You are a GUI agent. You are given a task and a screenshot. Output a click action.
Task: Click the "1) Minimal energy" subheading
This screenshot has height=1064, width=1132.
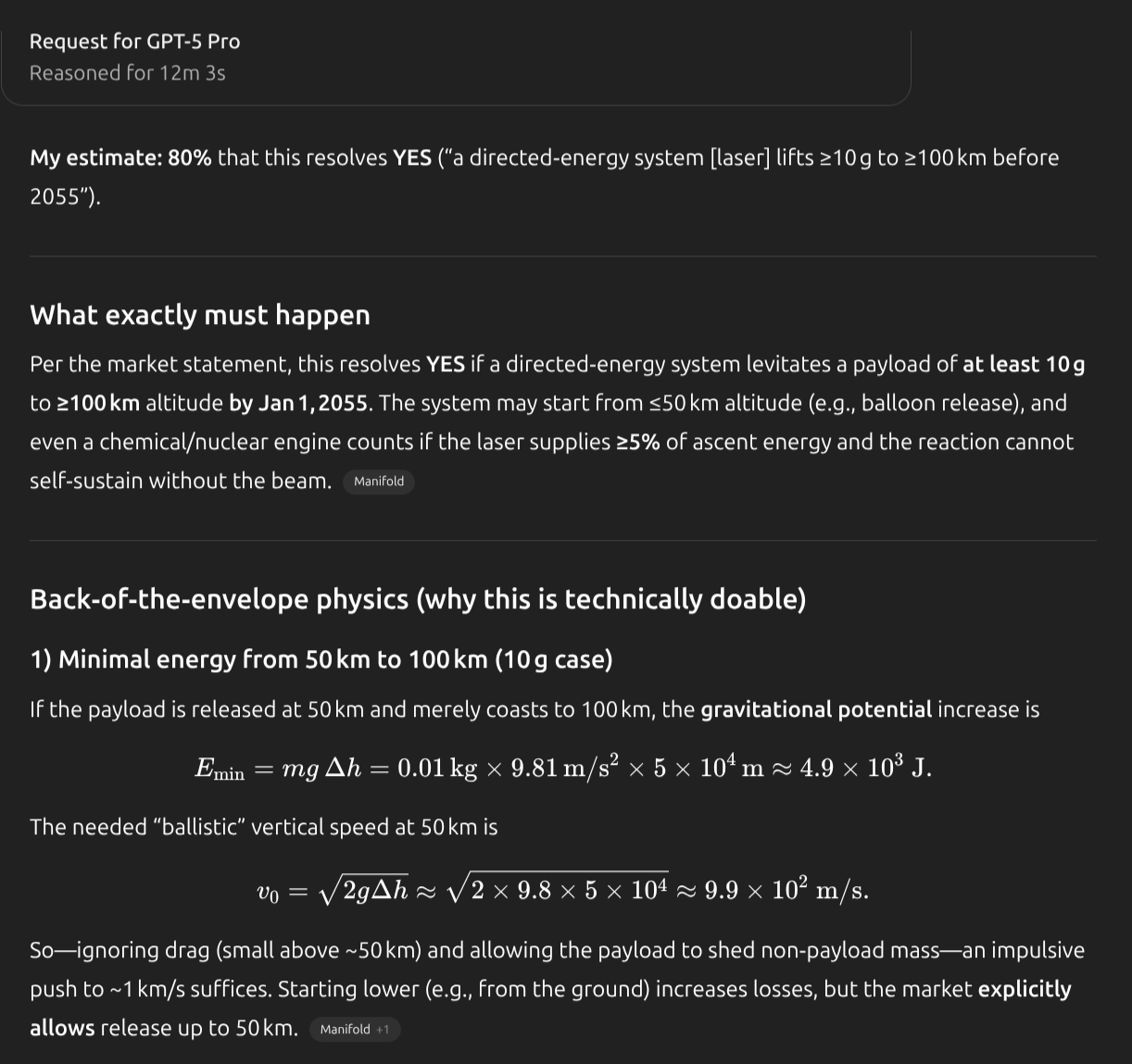[x=321, y=659]
